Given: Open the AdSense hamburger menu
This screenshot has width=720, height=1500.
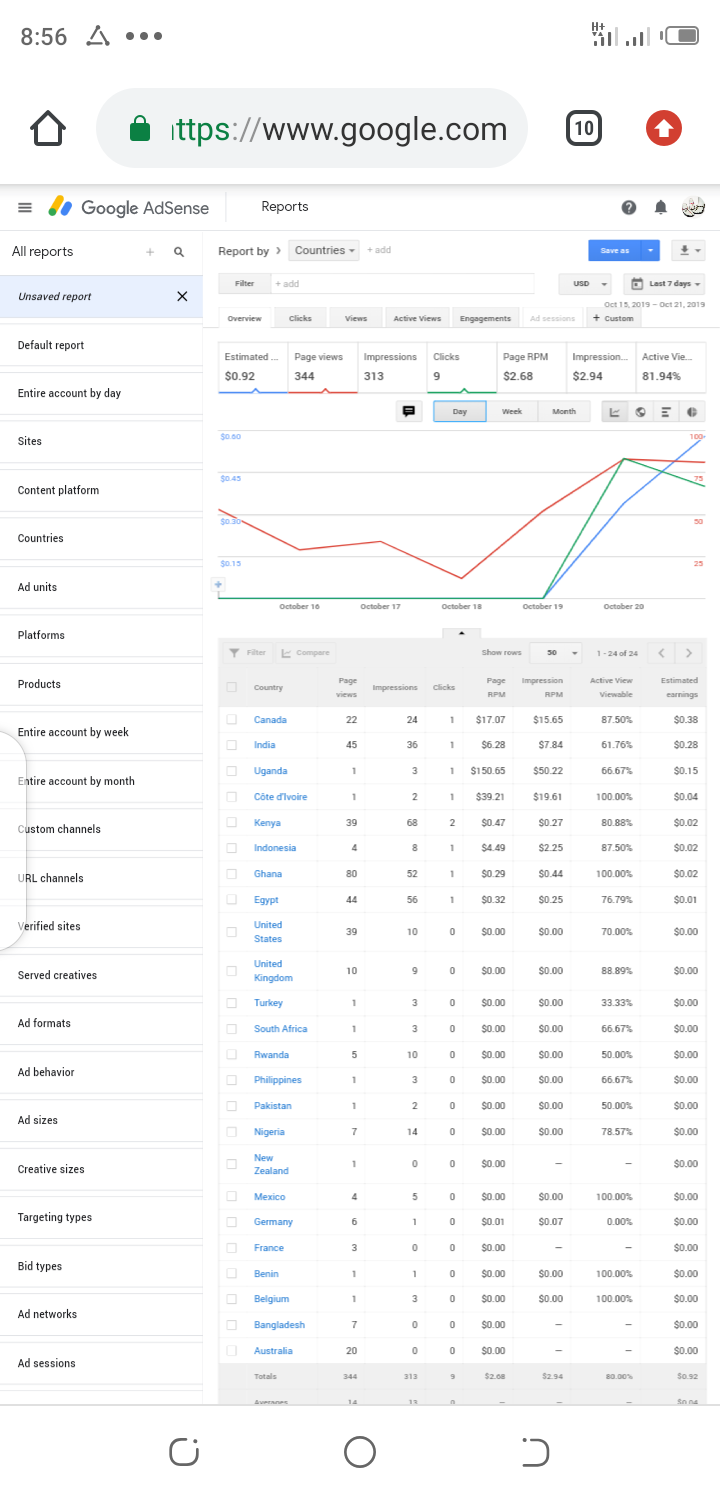Looking at the screenshot, I should (x=25, y=207).
